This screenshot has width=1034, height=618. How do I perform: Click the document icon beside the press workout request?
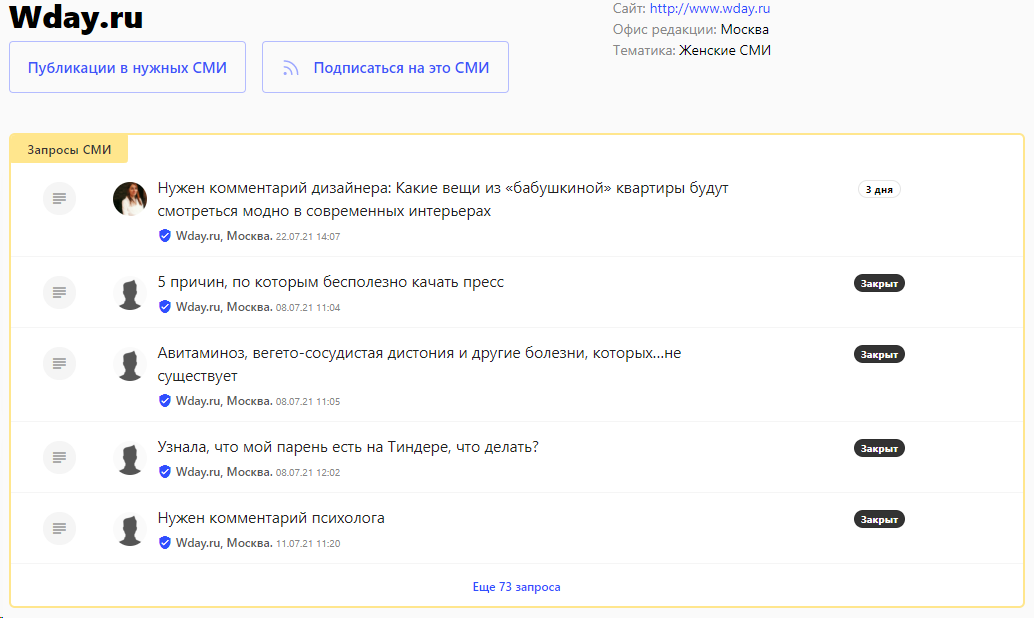click(x=59, y=292)
